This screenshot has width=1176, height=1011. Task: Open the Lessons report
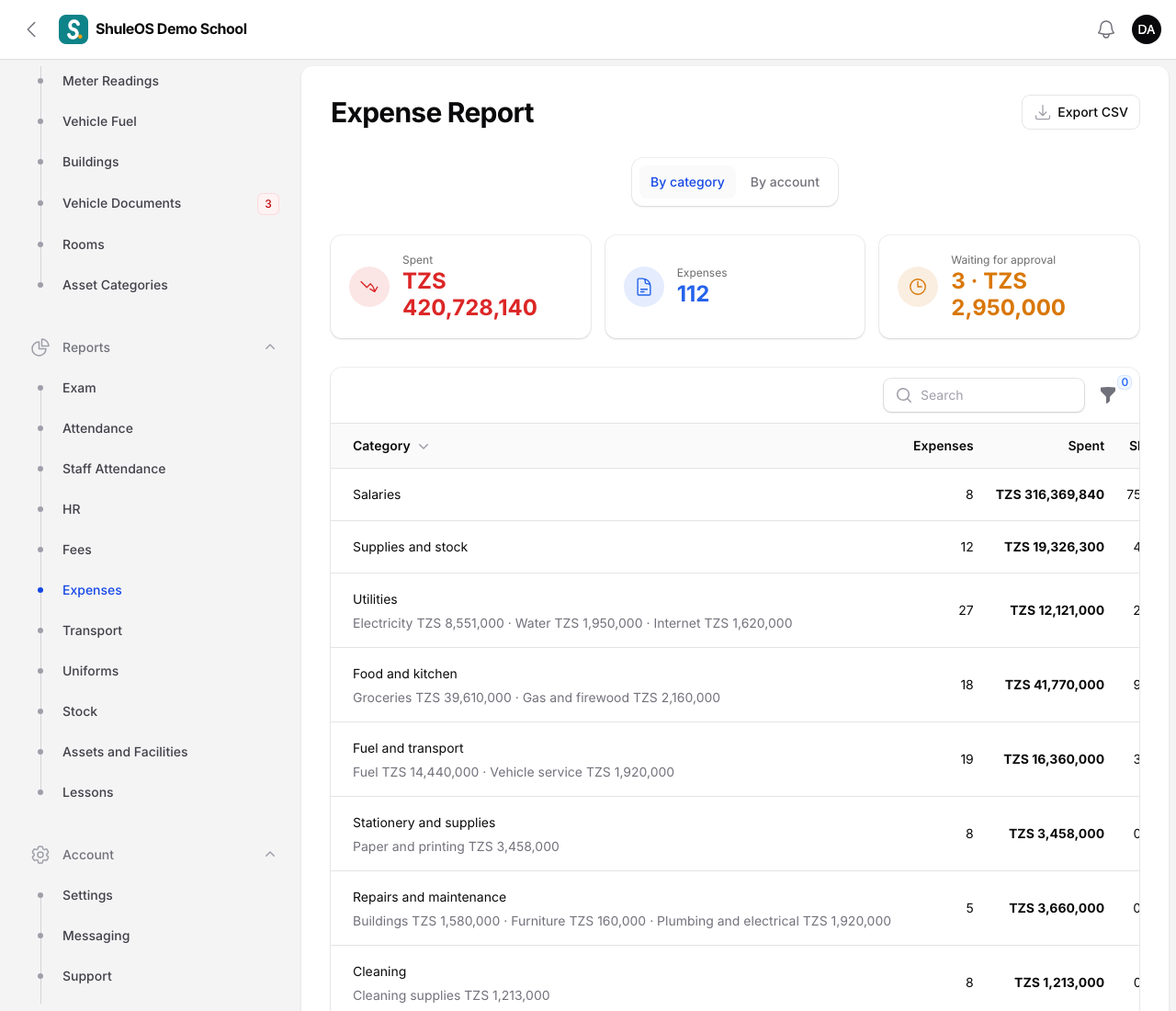pyautogui.click(x=88, y=792)
